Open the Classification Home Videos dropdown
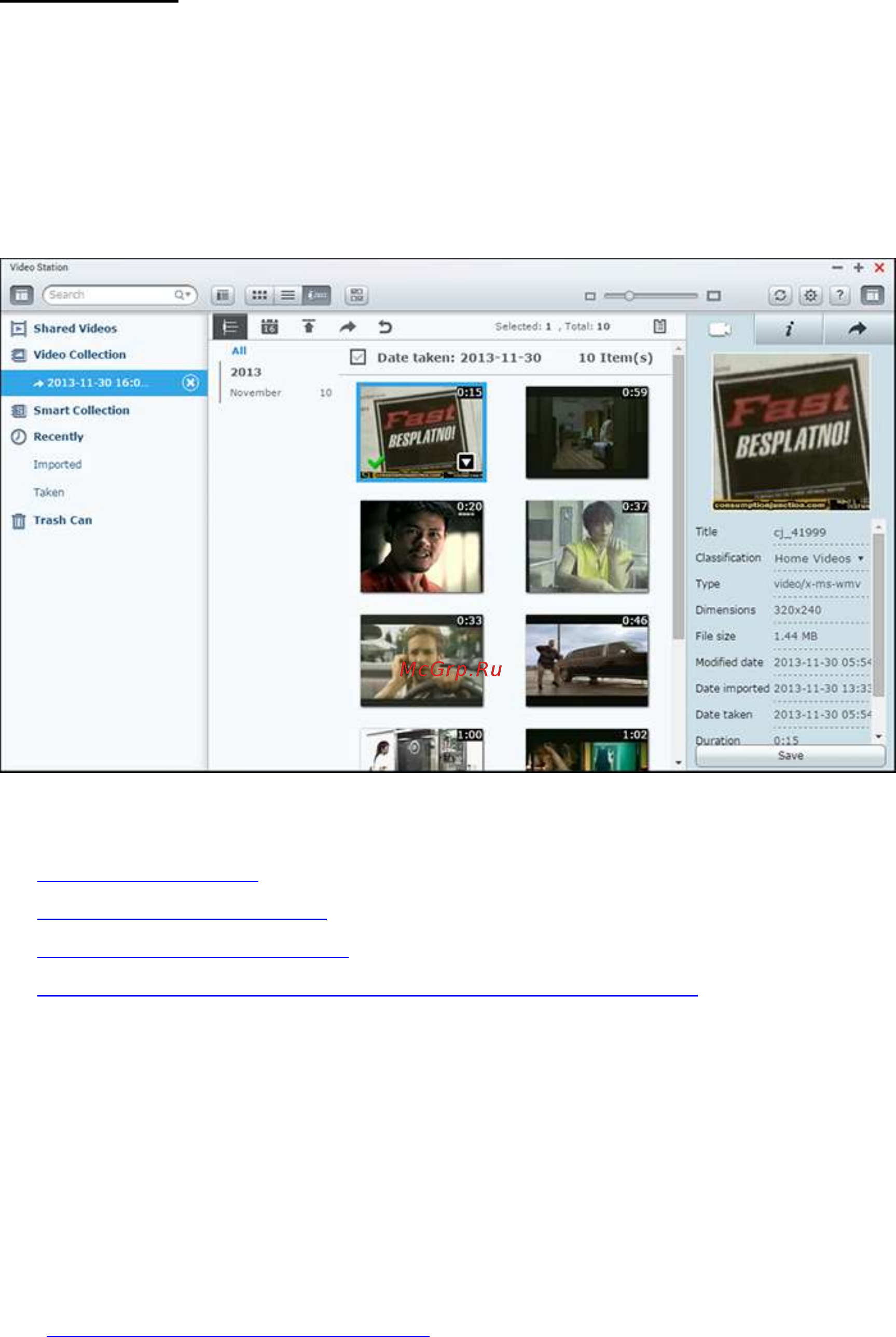This screenshot has height=1337, width=896. (x=821, y=558)
